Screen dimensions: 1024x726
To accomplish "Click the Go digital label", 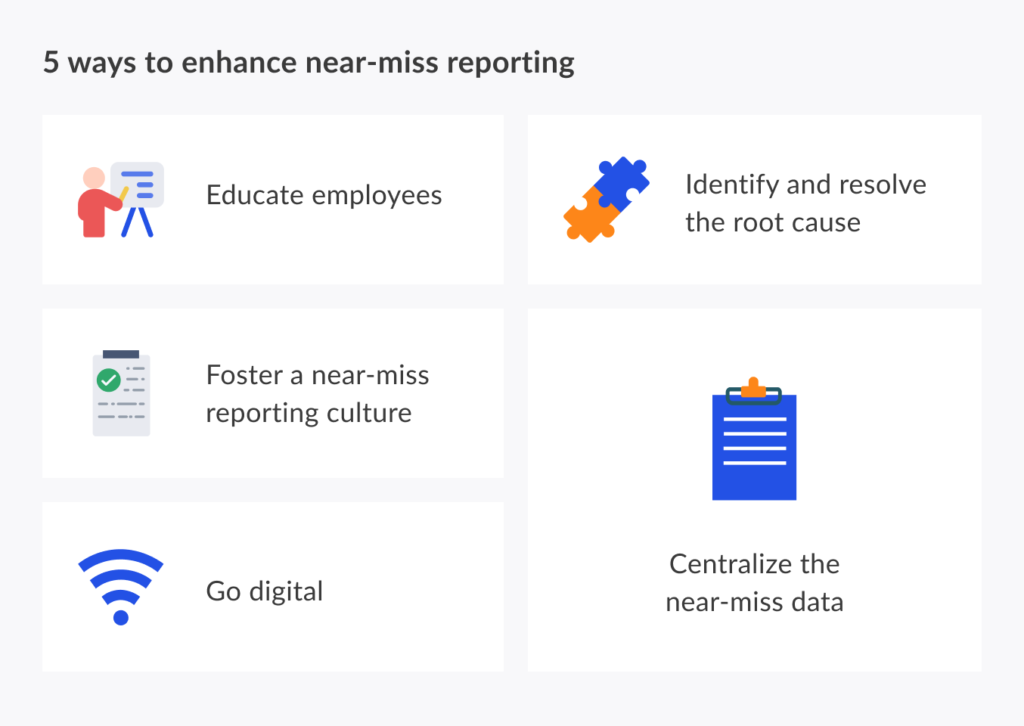I will 264,591.
